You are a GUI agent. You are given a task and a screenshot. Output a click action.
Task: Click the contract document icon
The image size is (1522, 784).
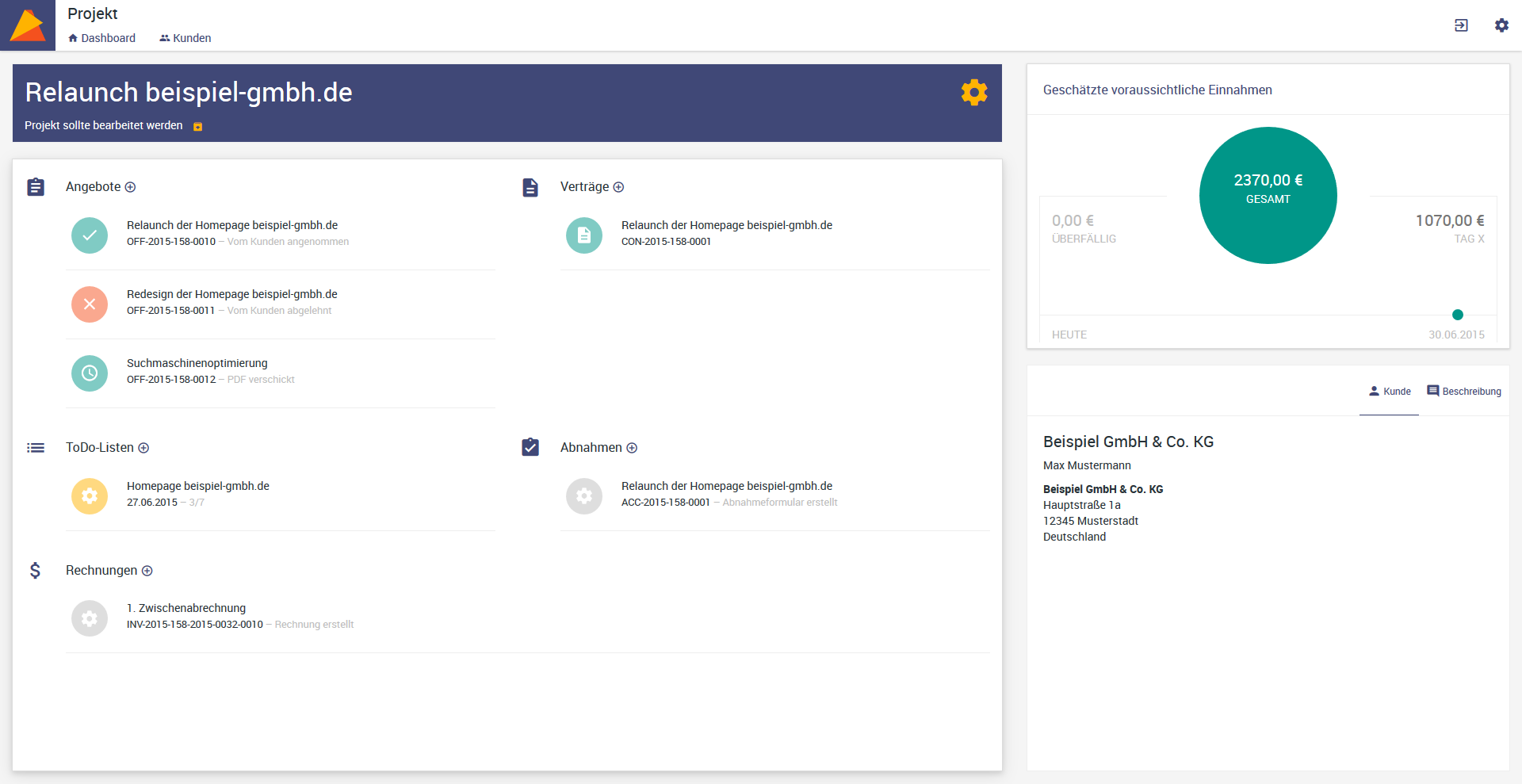click(x=584, y=235)
